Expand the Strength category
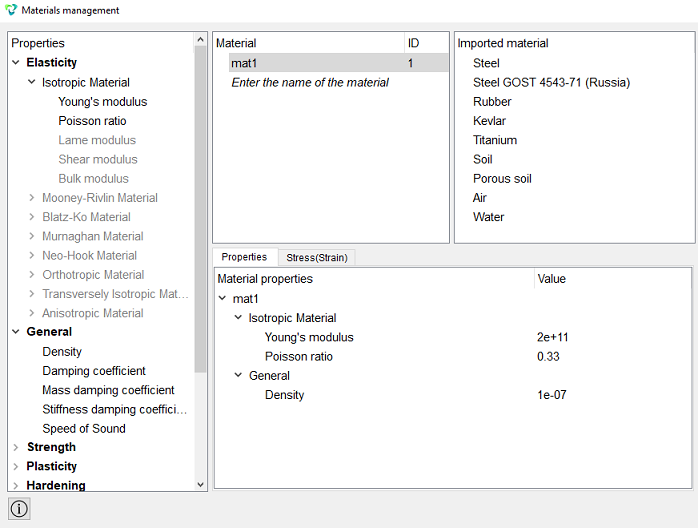Image resolution: width=698 pixels, height=528 pixels. 16,447
